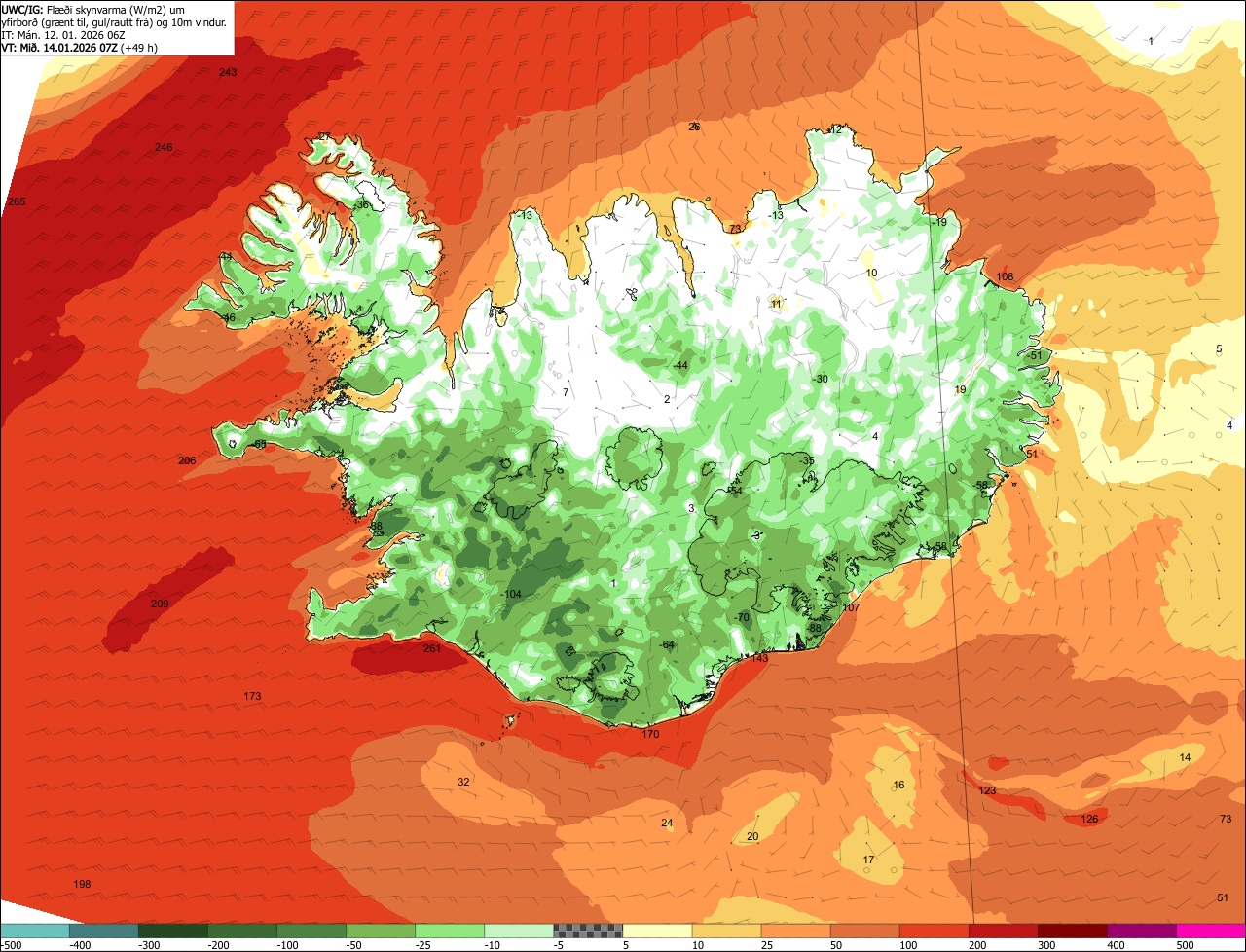This screenshot has height=952, width=1246.
Task: Click the flux value 261 off the coast
Action: pyautogui.click(x=433, y=648)
